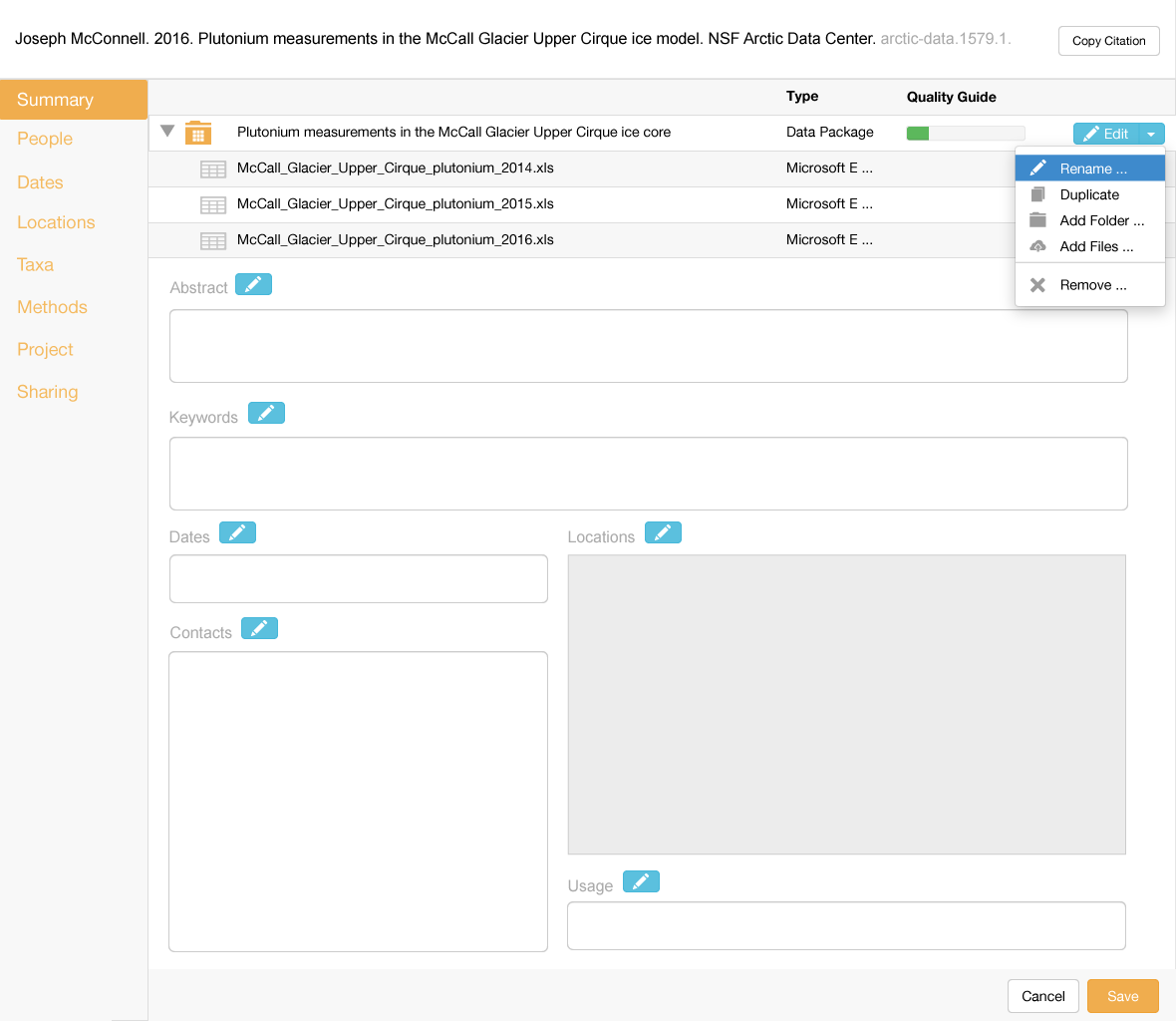Open the dropdown arrow beside Edit
This screenshot has width=1176, height=1021.
[x=1151, y=134]
